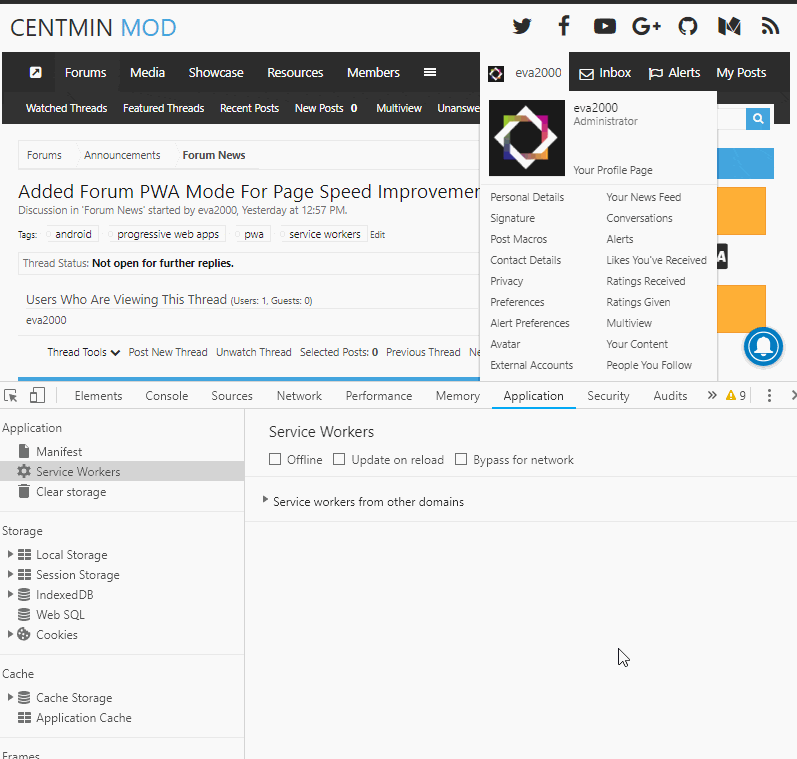Open My Posts link
797x759 pixels.
coord(741,73)
